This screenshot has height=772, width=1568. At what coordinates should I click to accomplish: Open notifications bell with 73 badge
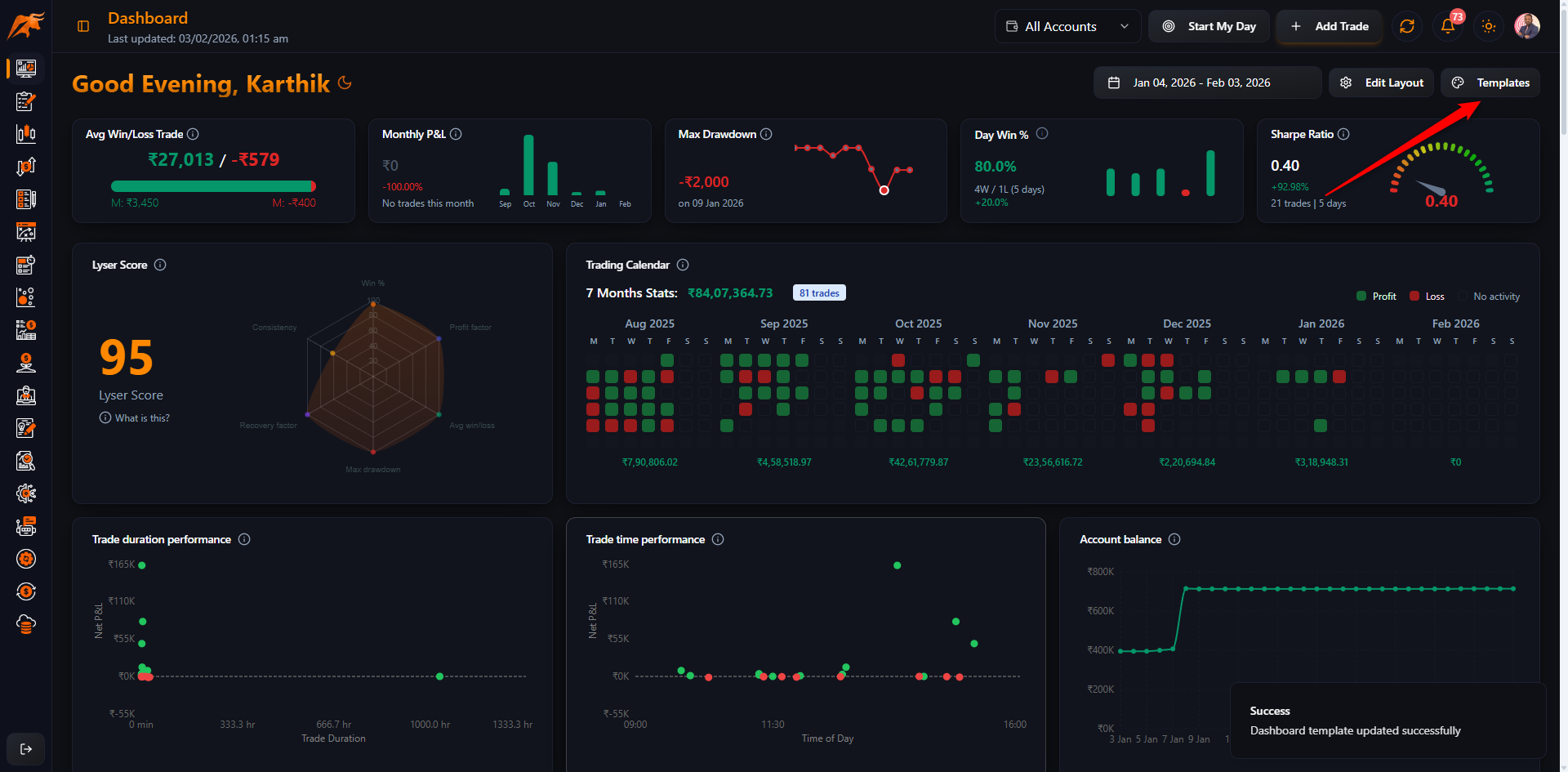[x=1448, y=26]
